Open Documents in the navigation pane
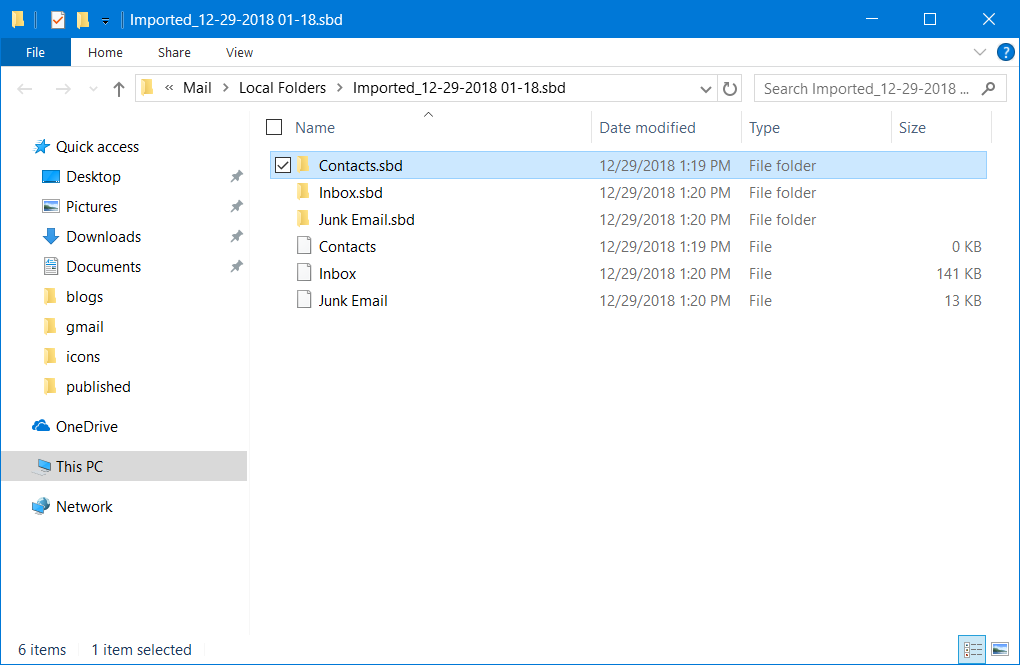Screen dimensions: 1020x665 pyautogui.click(x=103, y=267)
